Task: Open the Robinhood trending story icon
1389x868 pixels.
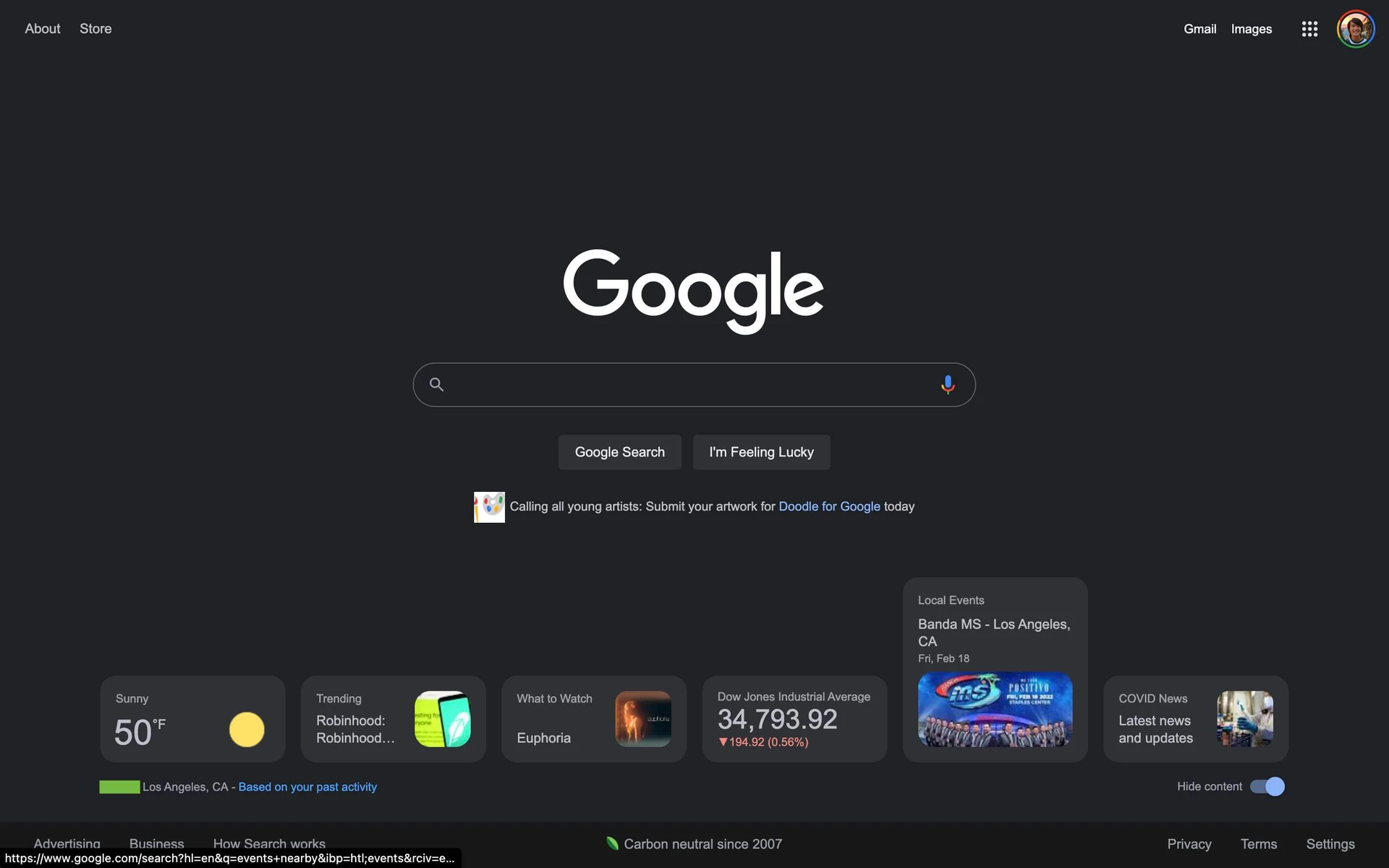Action: pyautogui.click(x=443, y=718)
